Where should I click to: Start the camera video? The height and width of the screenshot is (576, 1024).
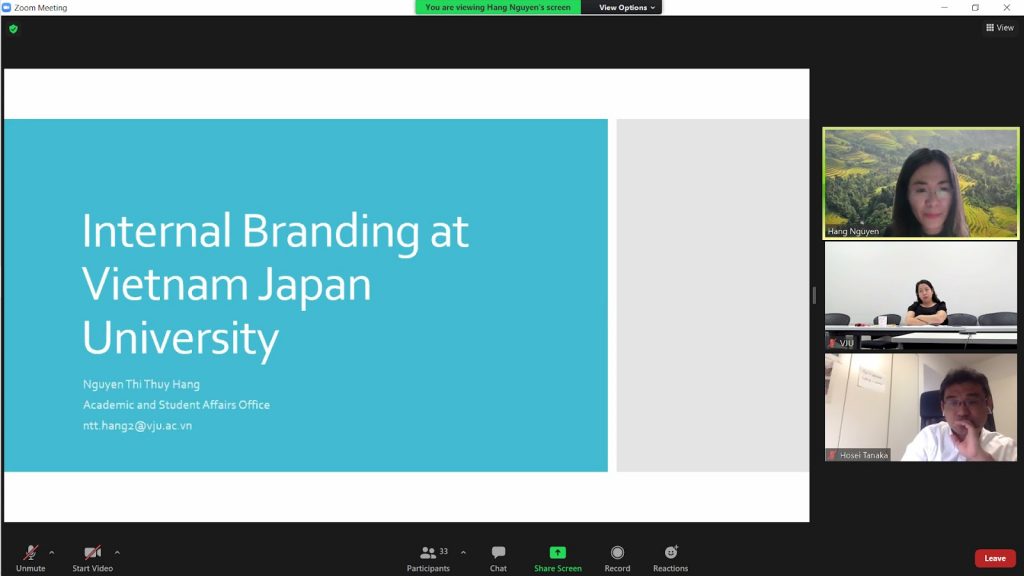(92, 558)
